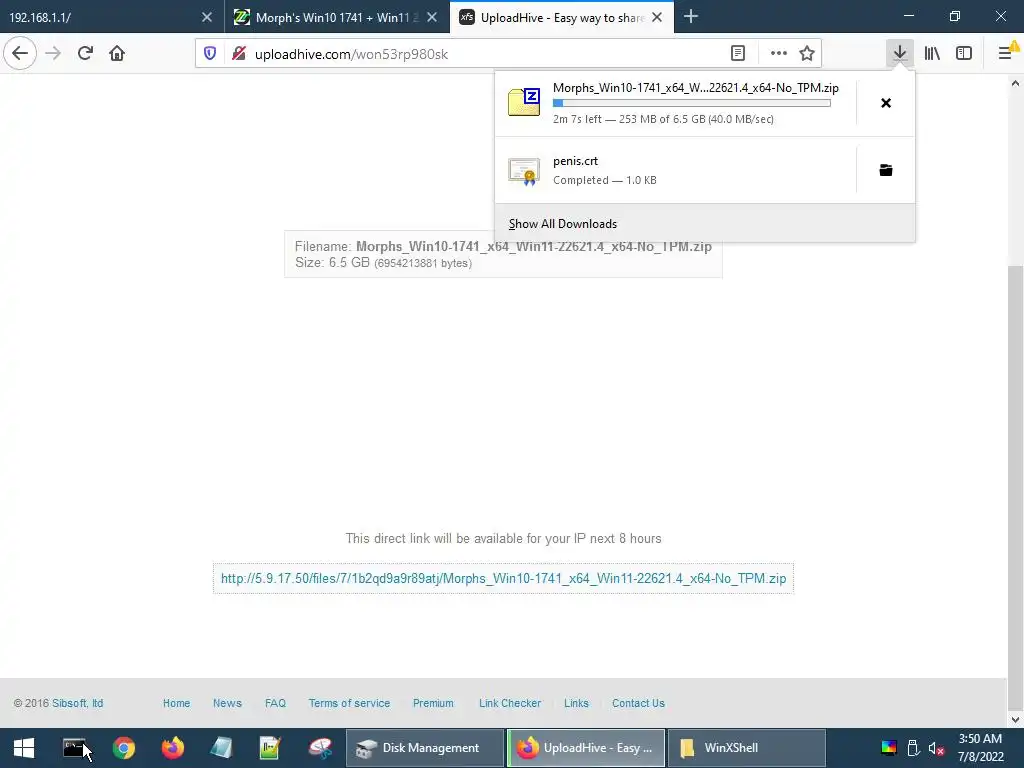1024x768 pixels.
Task: Open the Sibsoft, ltd footer link
Action: [x=78, y=703]
